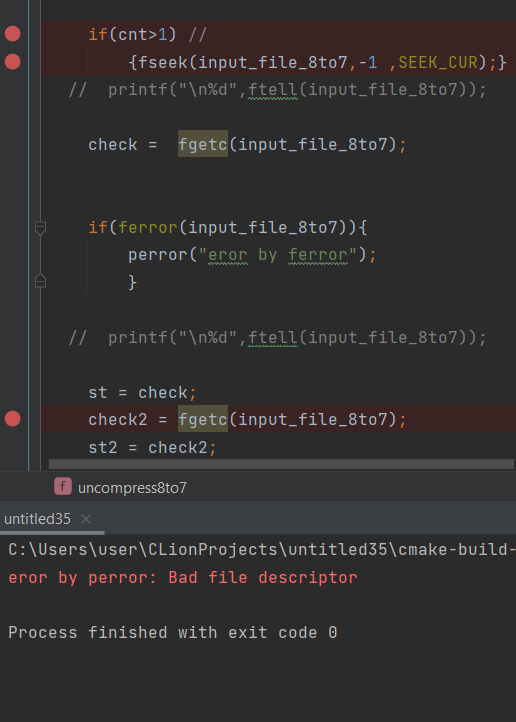Click the second commented printf ftell line

(x=278, y=338)
